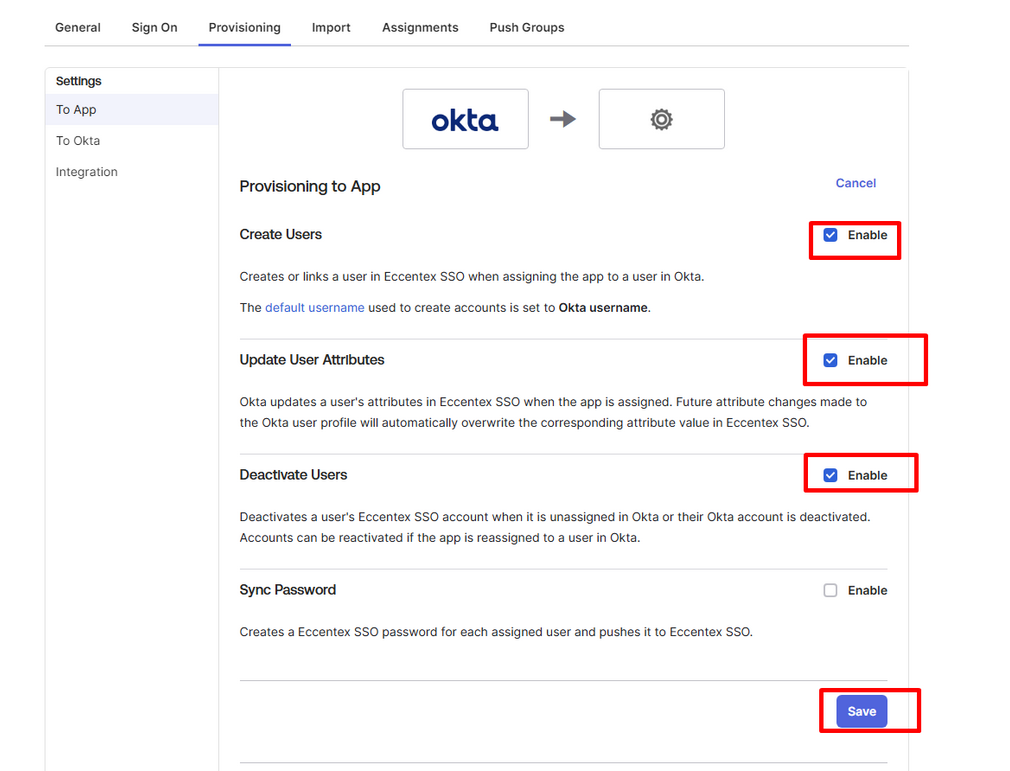
Task: Click the Okta logo box
Action: click(x=466, y=119)
